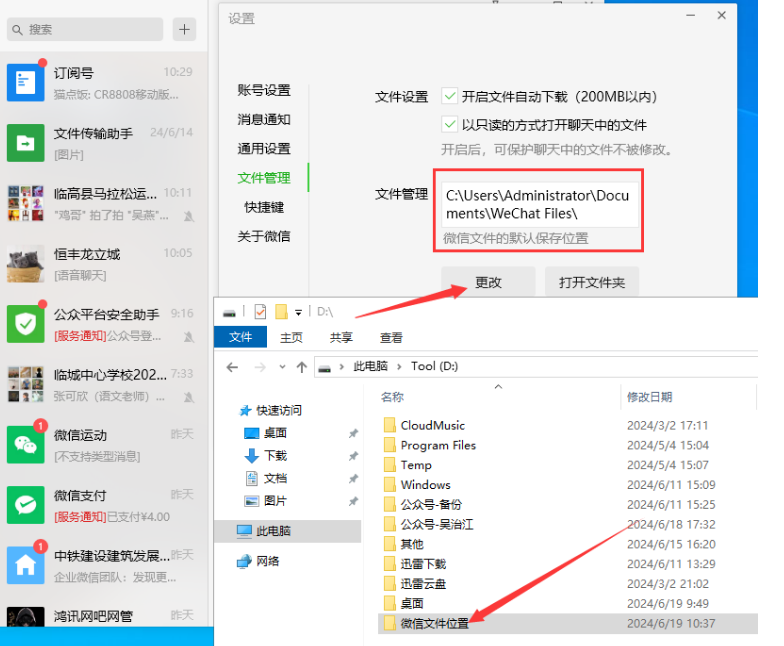Image resolution: width=784 pixels, height=646 pixels.
Task: Click the drive icon in Explorer title bar
Action: [x=230, y=313]
